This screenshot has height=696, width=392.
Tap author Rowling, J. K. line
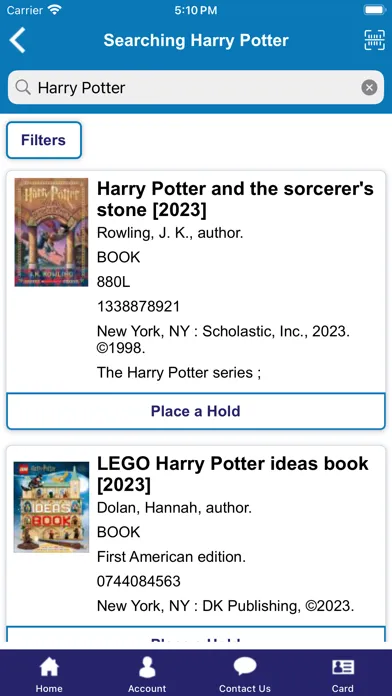pos(170,233)
